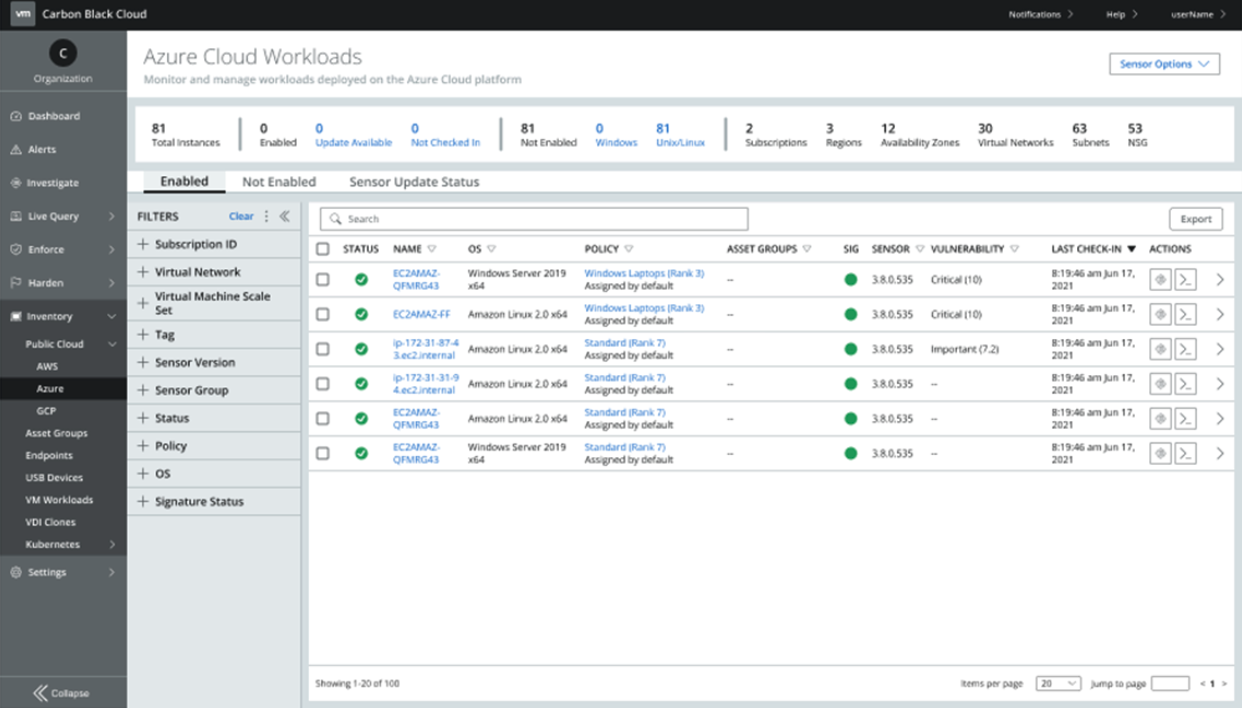Viewport: 1242px width, 708px height.
Task: Open the Sensor Update Status tab
Action: 414,182
